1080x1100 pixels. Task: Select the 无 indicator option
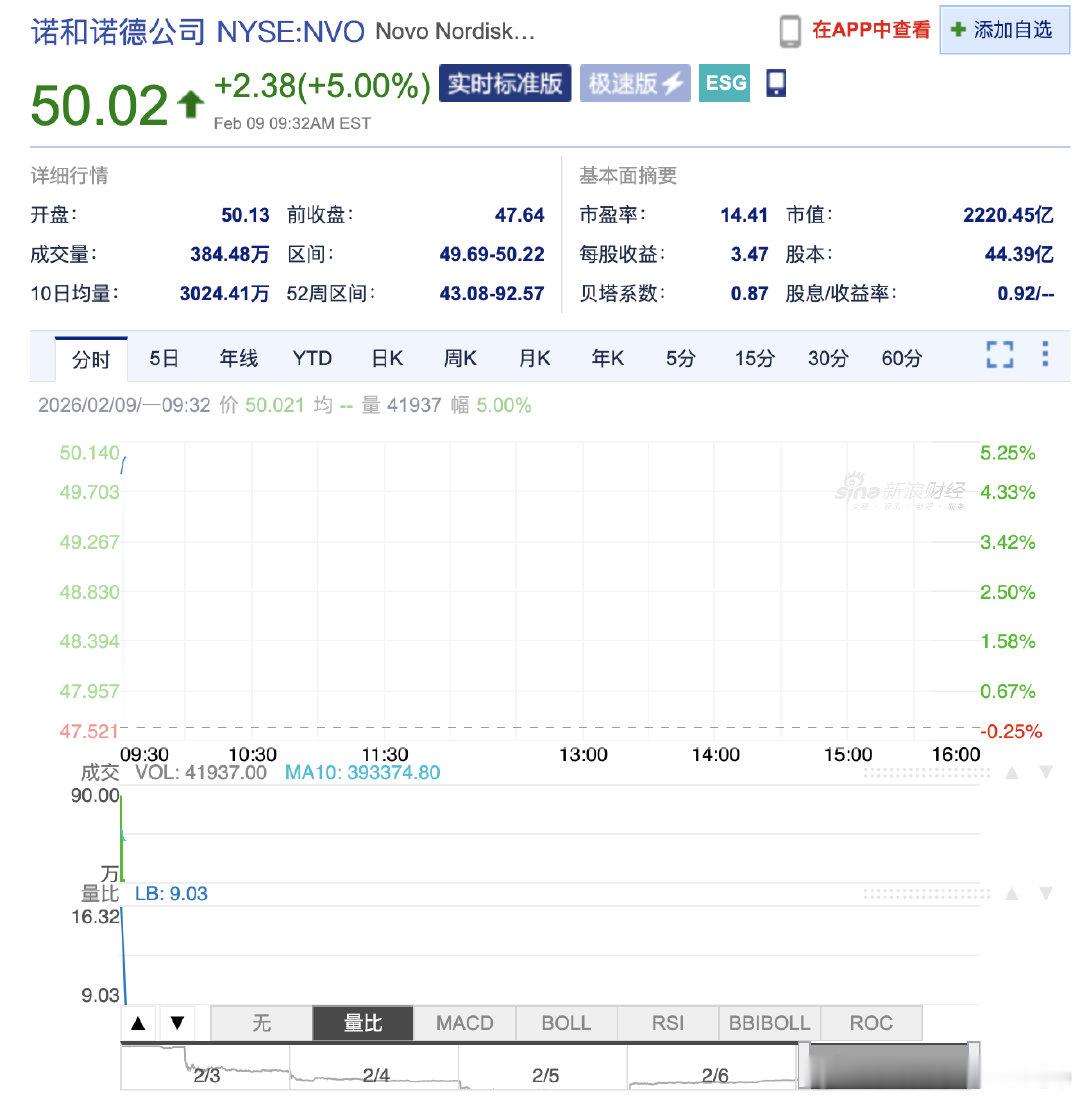[262, 1023]
